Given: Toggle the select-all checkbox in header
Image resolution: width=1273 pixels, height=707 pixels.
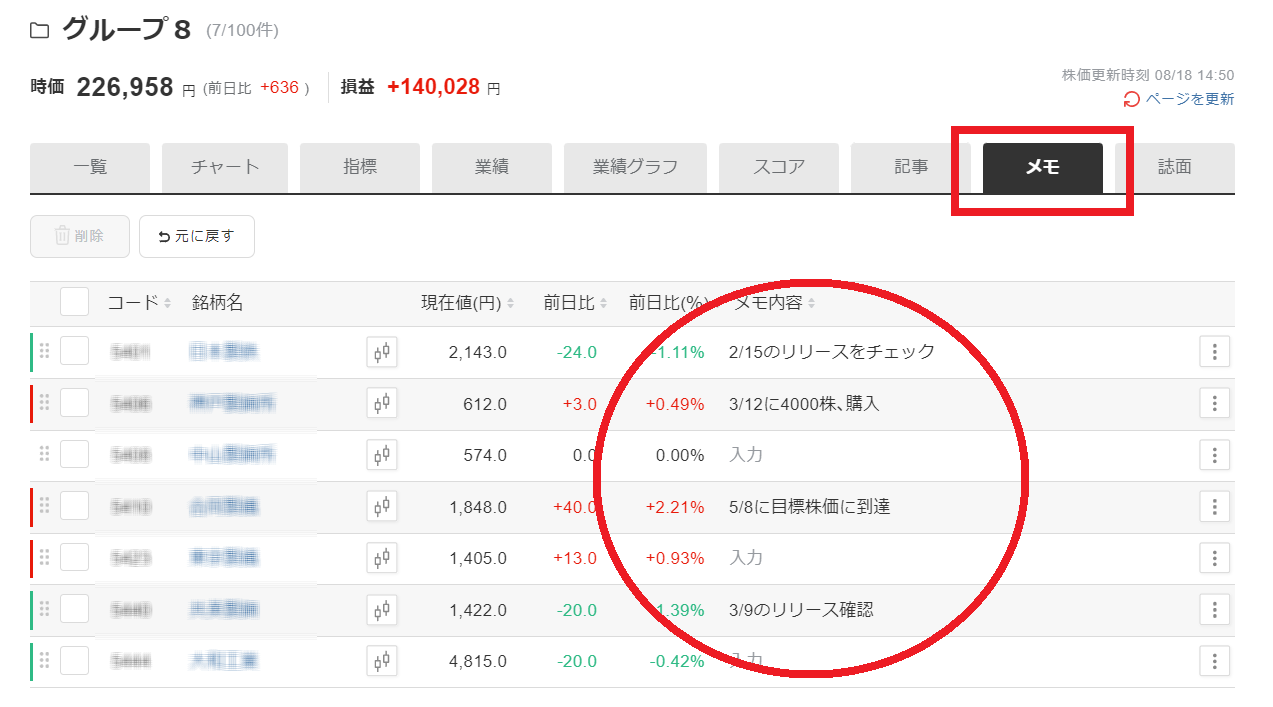Looking at the screenshot, I should click(74, 302).
